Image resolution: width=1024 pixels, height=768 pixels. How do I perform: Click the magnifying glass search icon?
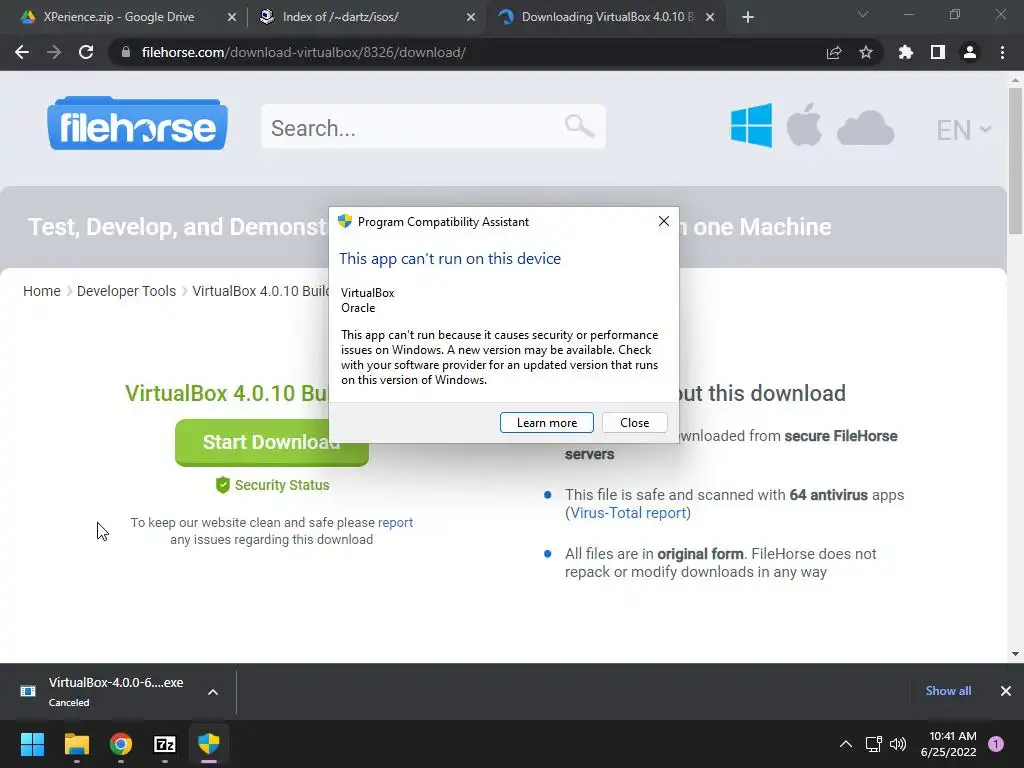coord(579,125)
